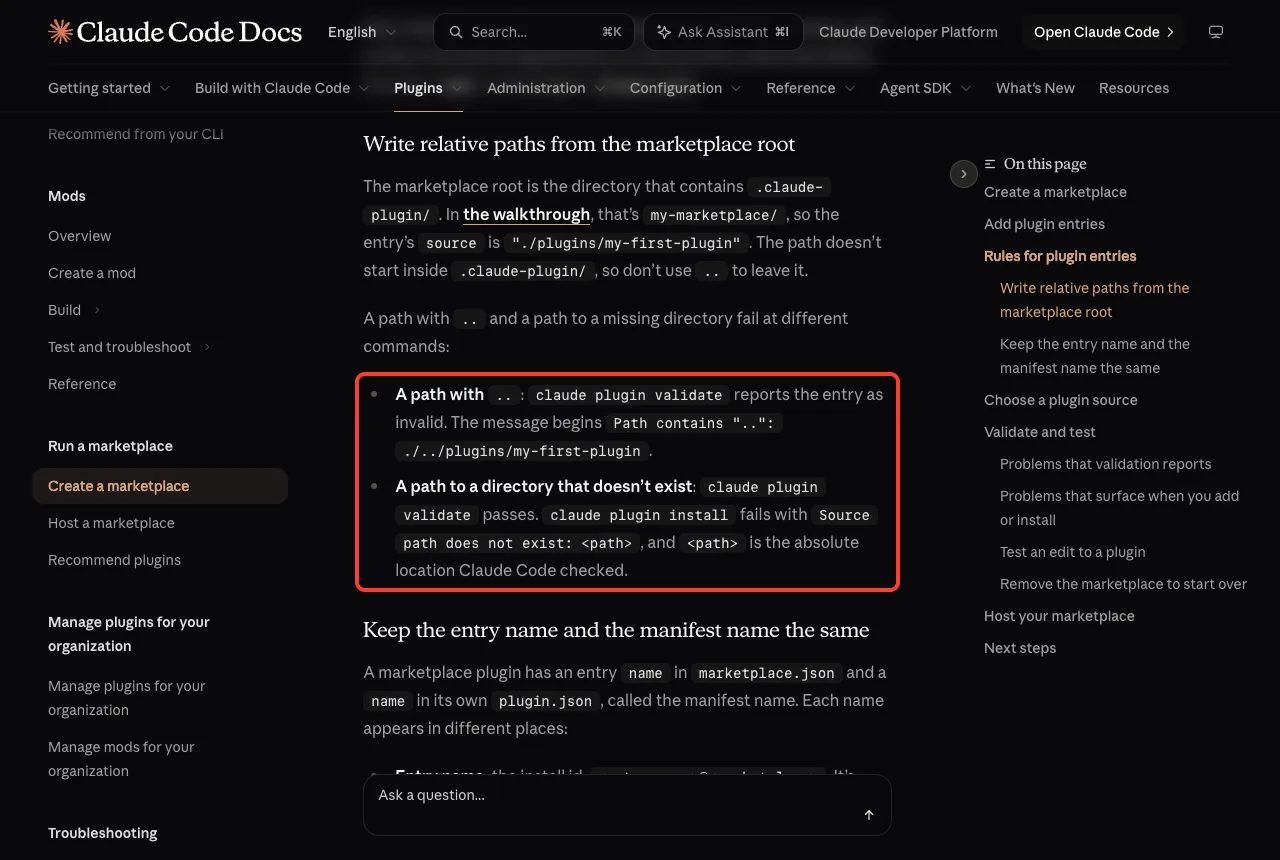The width and height of the screenshot is (1280, 860).
Task: Open Recommend plugins sidebar page
Action: [x=114, y=560]
